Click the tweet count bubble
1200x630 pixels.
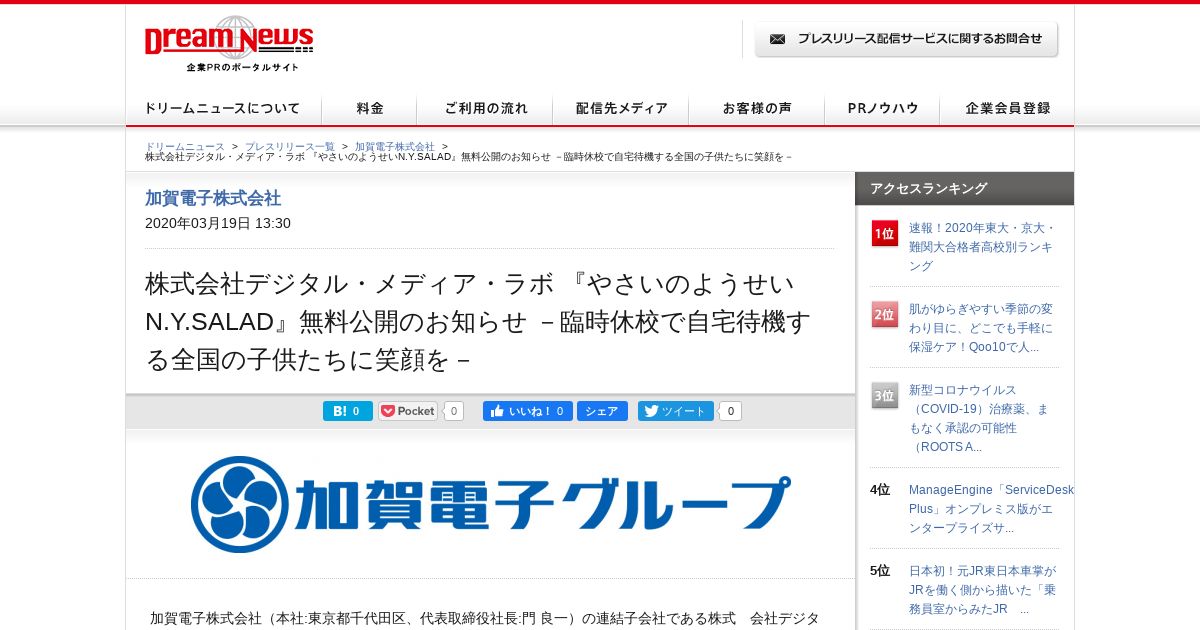click(x=730, y=411)
